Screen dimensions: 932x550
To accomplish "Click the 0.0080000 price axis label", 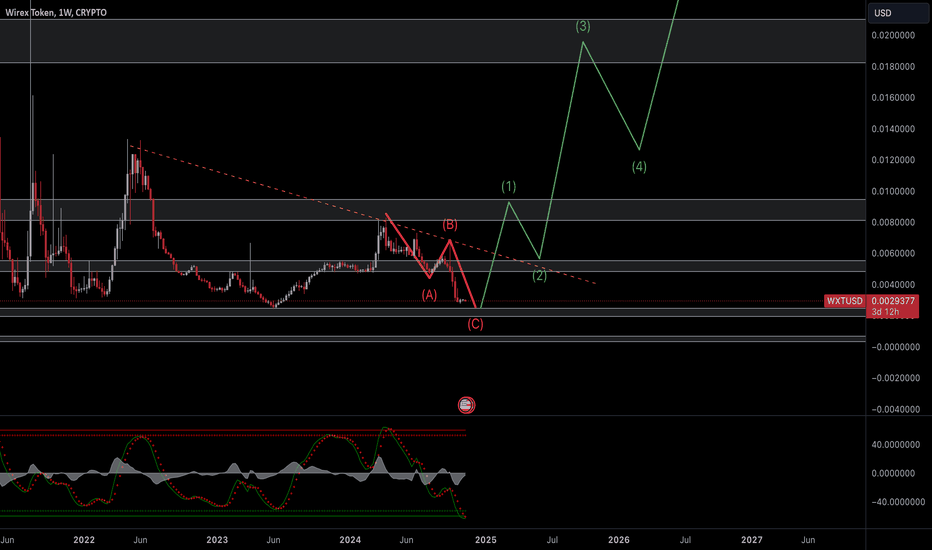I will point(893,222).
